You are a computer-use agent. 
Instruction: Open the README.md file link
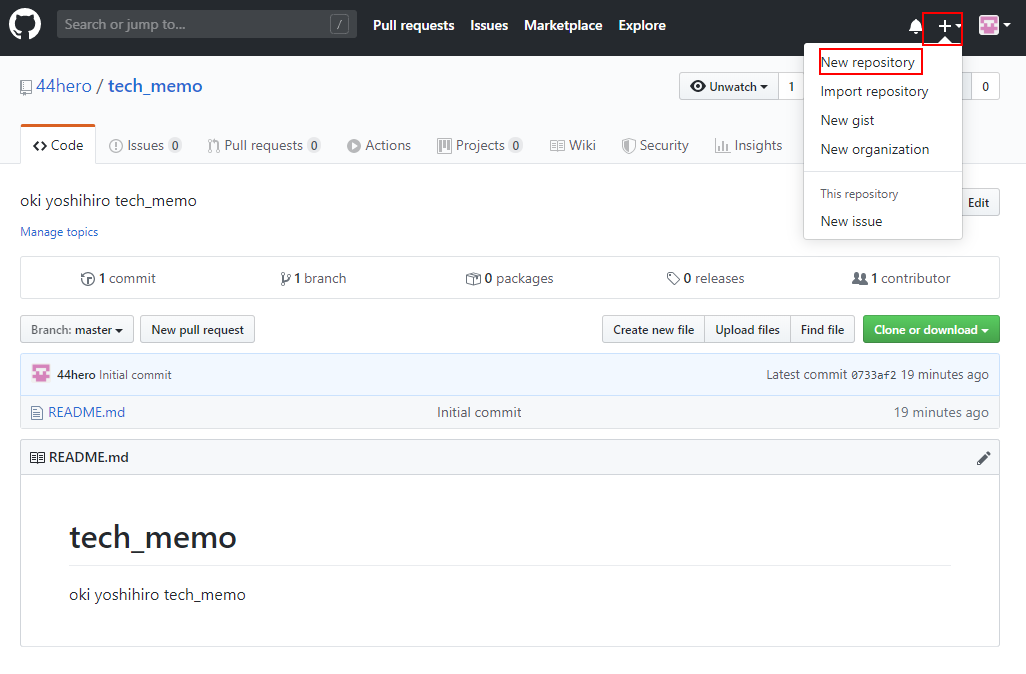click(86, 412)
